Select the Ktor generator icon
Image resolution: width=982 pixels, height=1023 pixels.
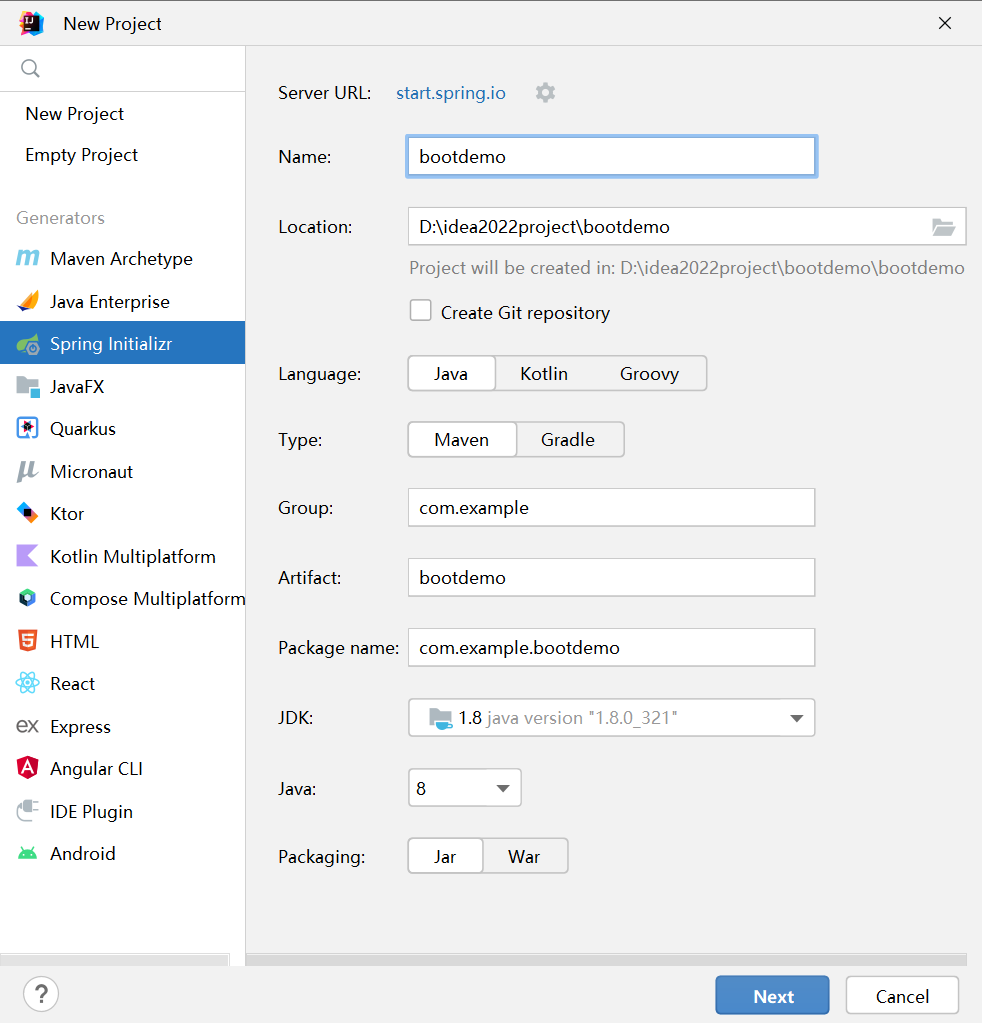pos(27,513)
